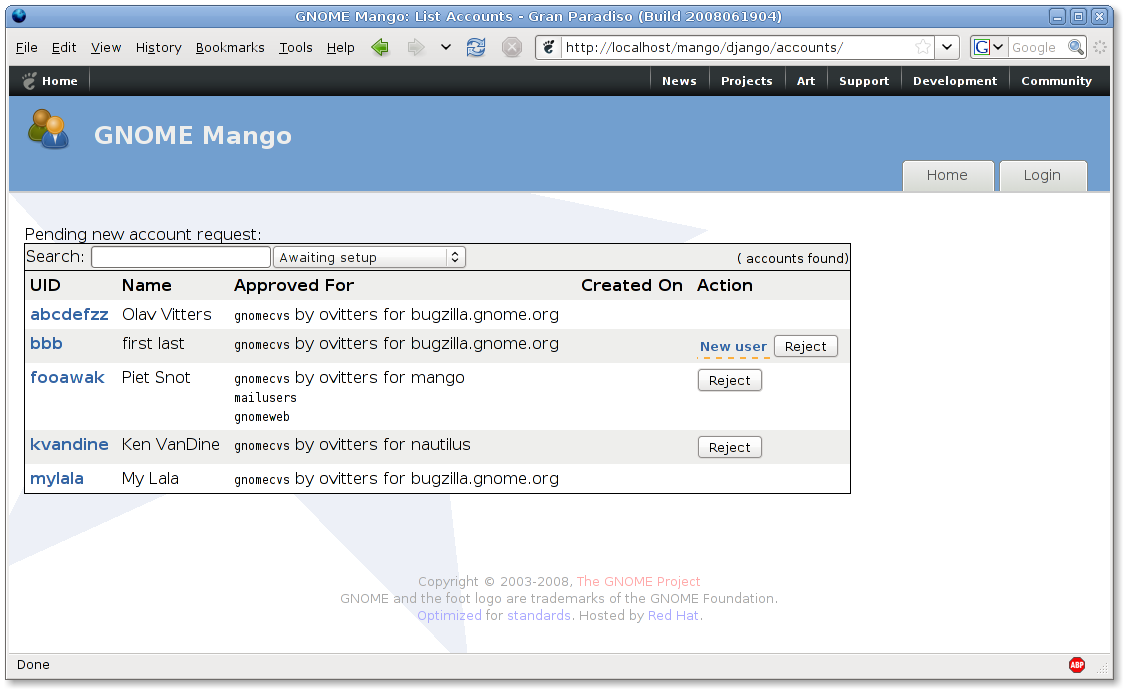Click the account Search text field
1123x689 pixels.
tap(180, 257)
